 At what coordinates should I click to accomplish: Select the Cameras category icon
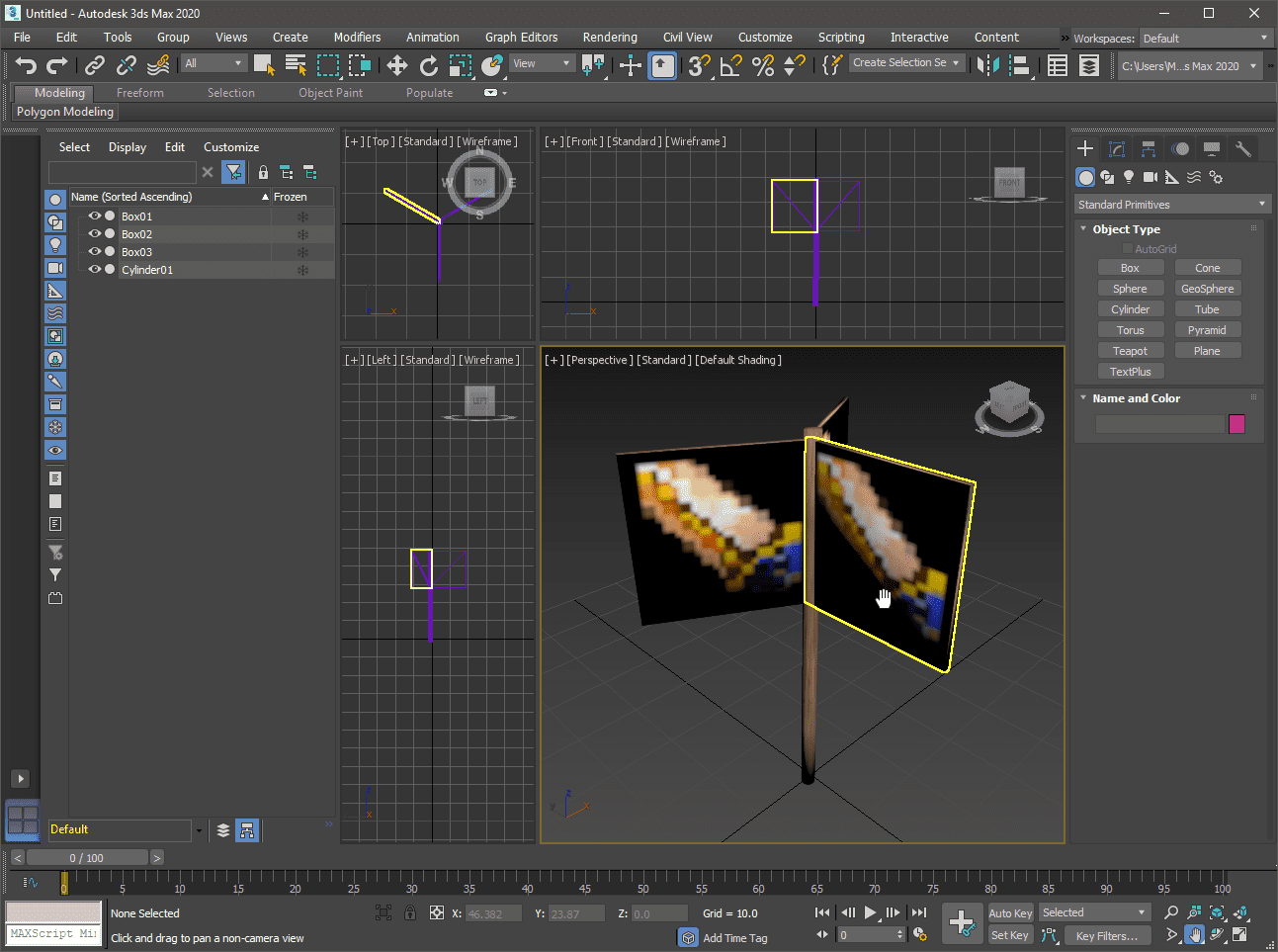coord(1150,177)
